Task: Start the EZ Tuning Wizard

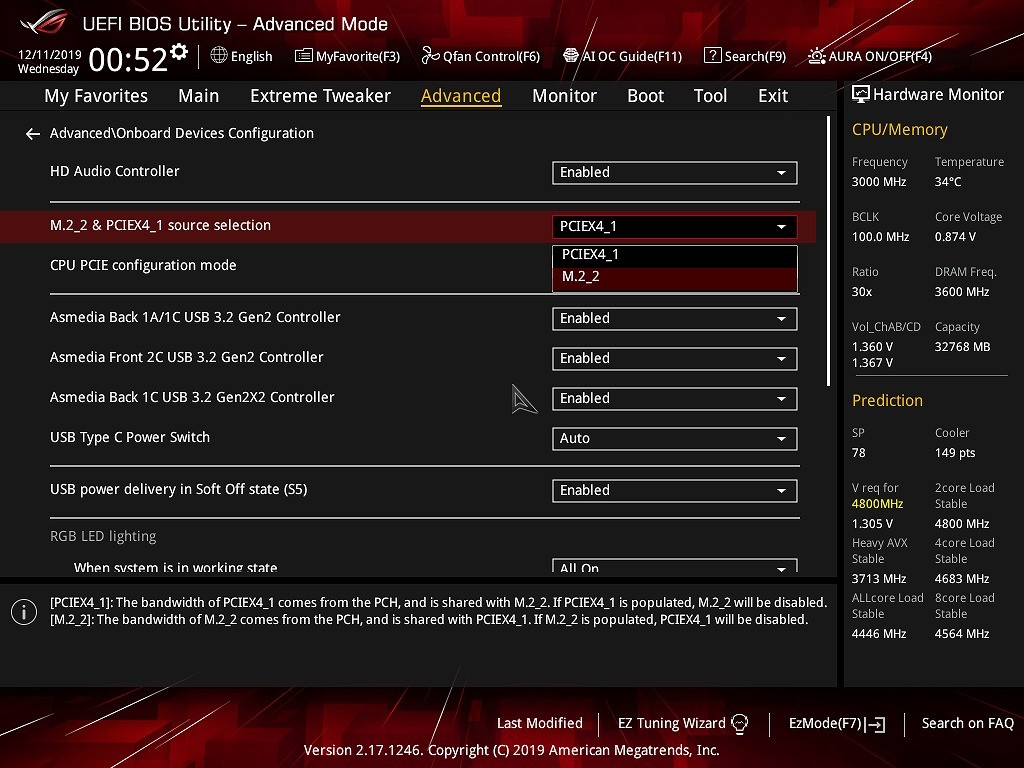Action: (683, 723)
